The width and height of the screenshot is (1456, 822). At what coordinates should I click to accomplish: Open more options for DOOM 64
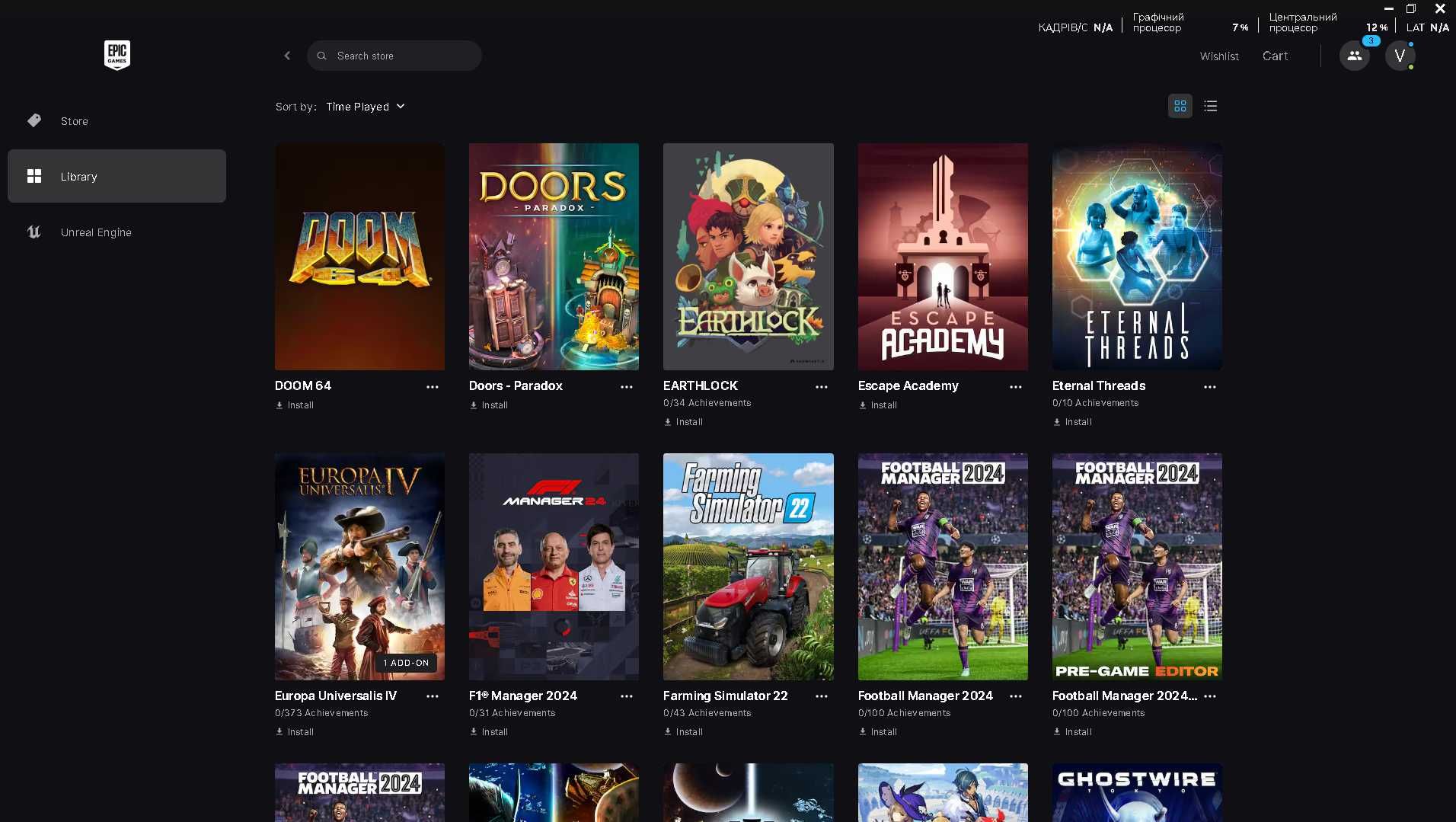(x=433, y=387)
